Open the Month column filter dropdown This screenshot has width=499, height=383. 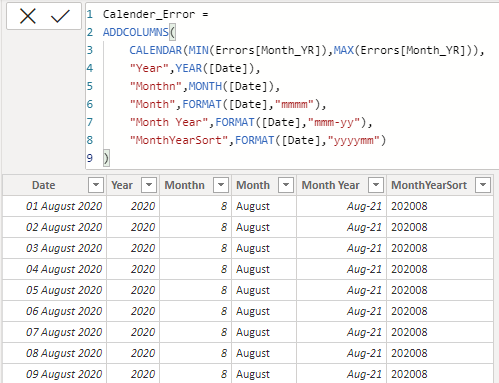coord(286,185)
